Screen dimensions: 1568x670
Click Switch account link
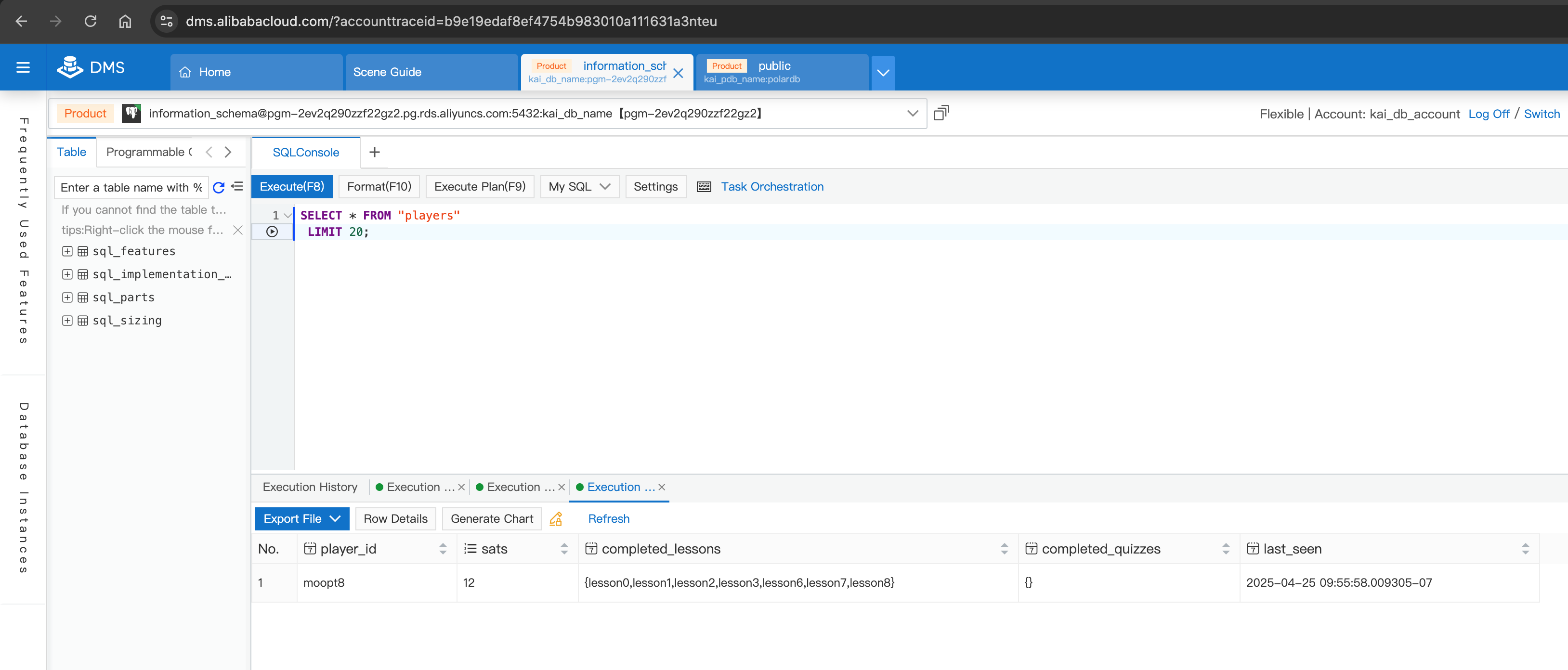pos(1541,114)
